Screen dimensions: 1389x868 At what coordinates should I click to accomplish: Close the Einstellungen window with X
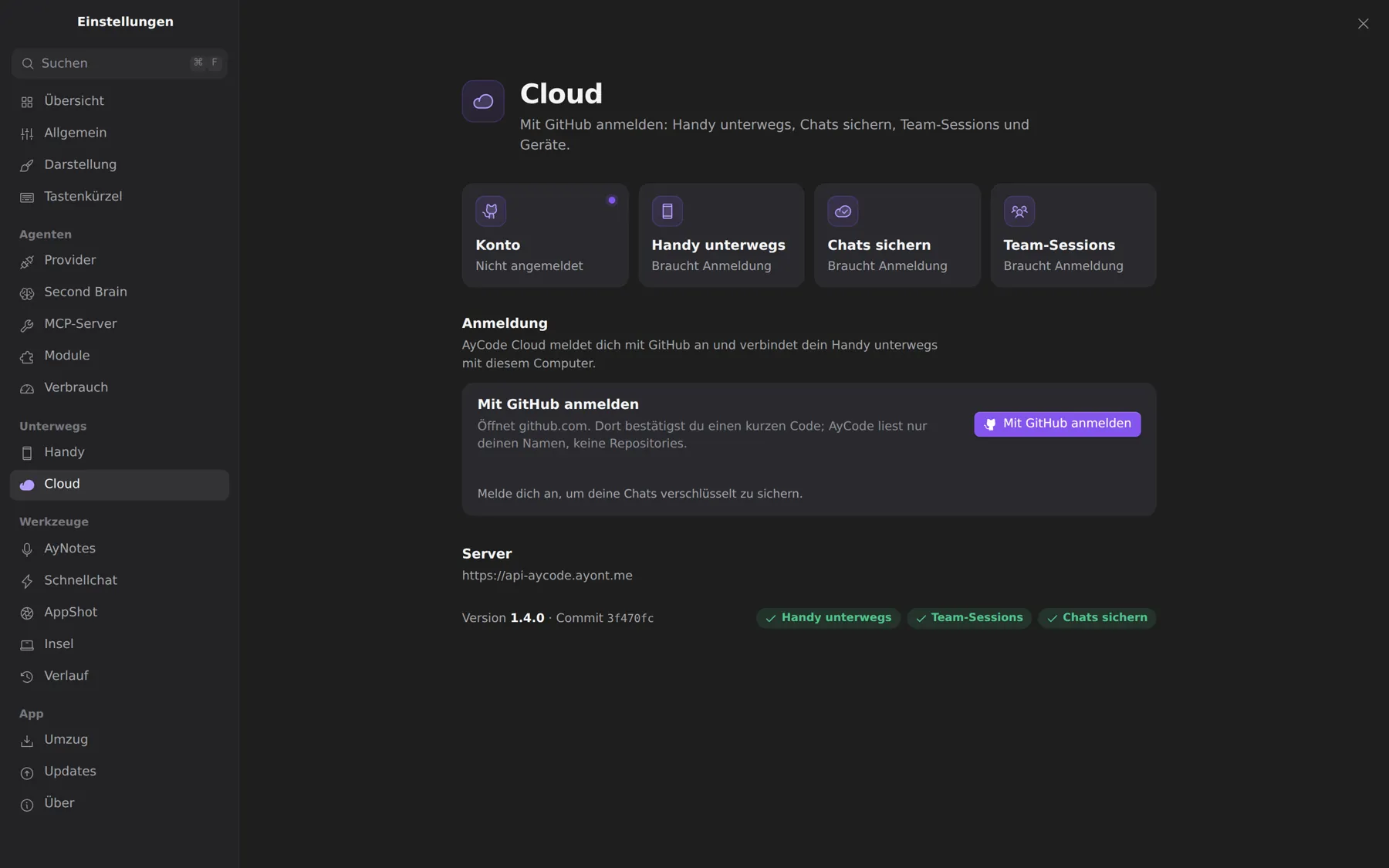(x=1363, y=24)
